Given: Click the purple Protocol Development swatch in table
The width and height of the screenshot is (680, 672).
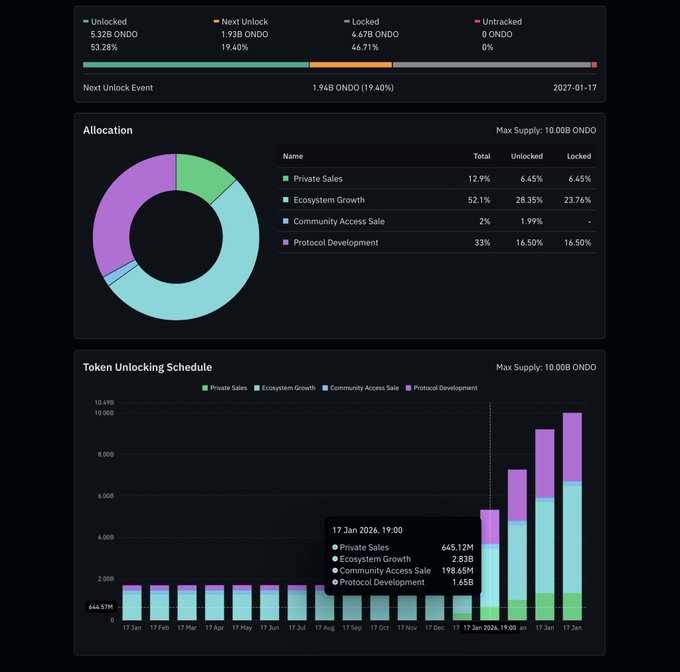Looking at the screenshot, I should point(285,242).
